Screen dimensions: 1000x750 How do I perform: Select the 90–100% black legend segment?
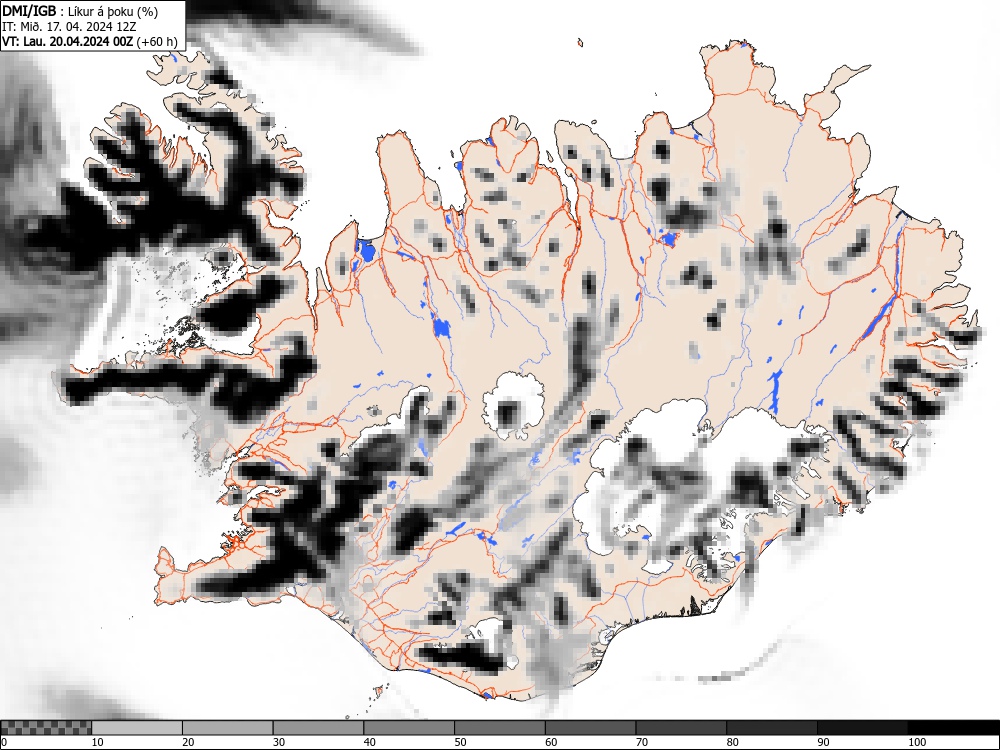tap(862, 728)
